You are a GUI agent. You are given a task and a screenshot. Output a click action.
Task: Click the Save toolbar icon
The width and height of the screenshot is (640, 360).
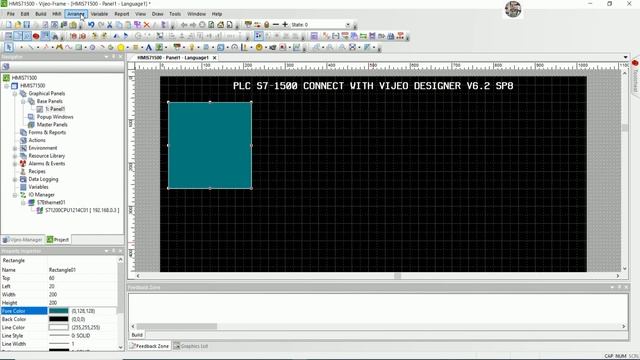click(27, 25)
